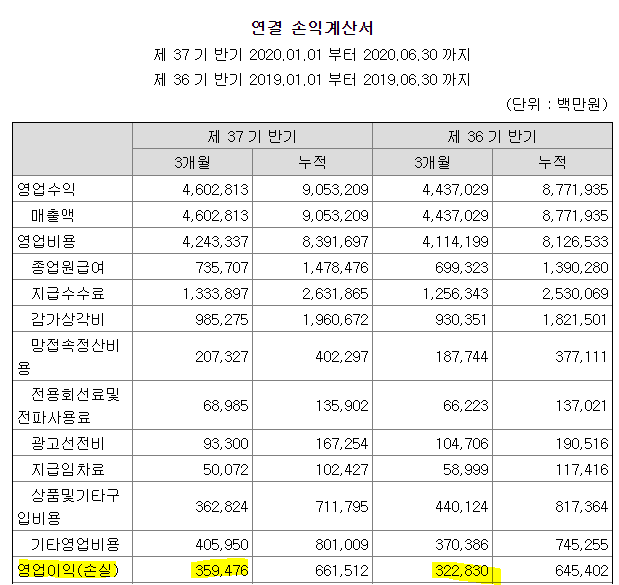Select the value 58,999
Viewport: 619px width, 585px height.
pyautogui.click(x=466, y=470)
